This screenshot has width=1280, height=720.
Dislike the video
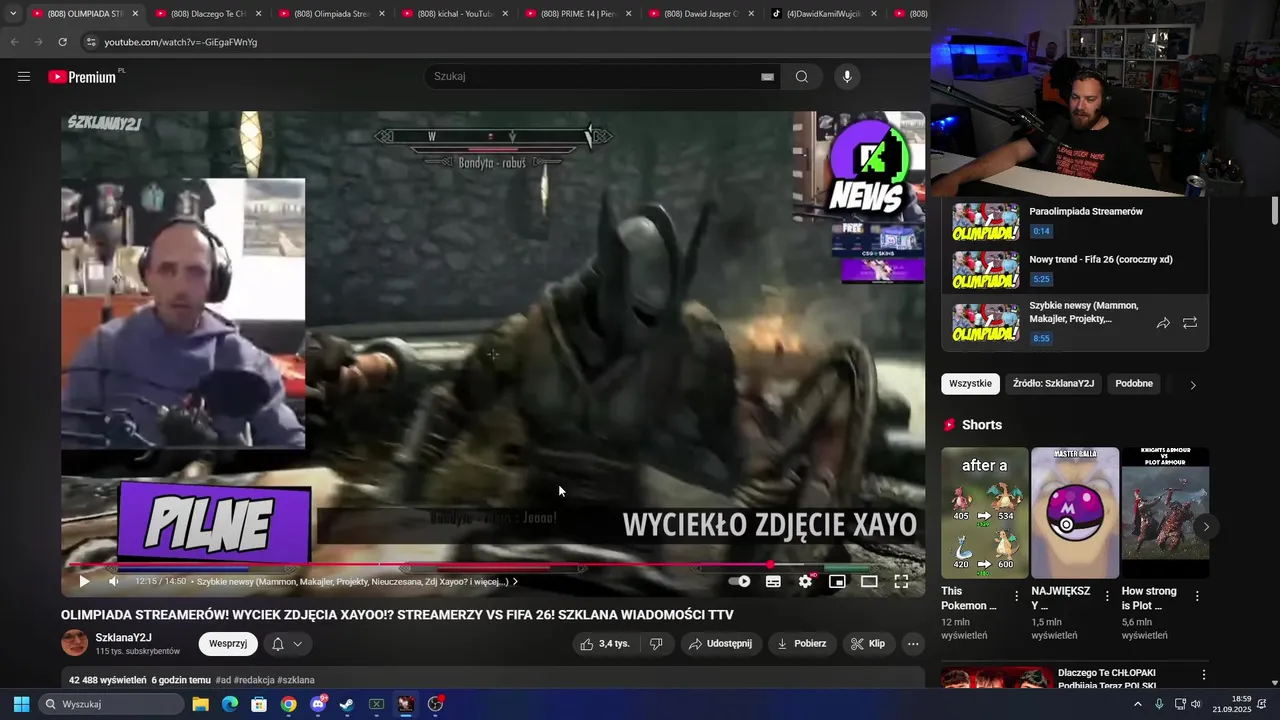[656, 644]
